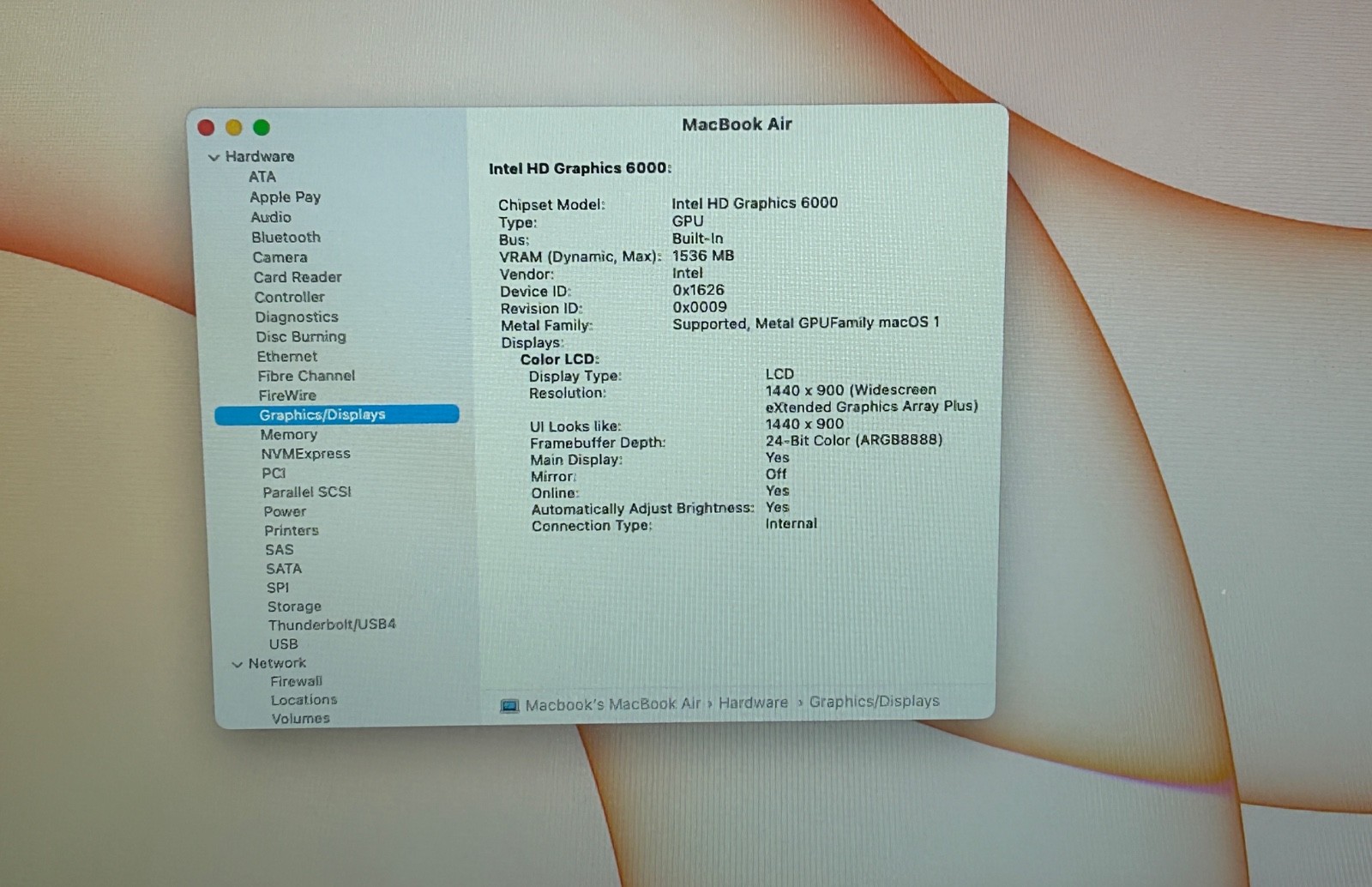Click the Framebuffer Depth value 24-Bit Color
The height and width of the screenshot is (887, 1372).
[854, 440]
